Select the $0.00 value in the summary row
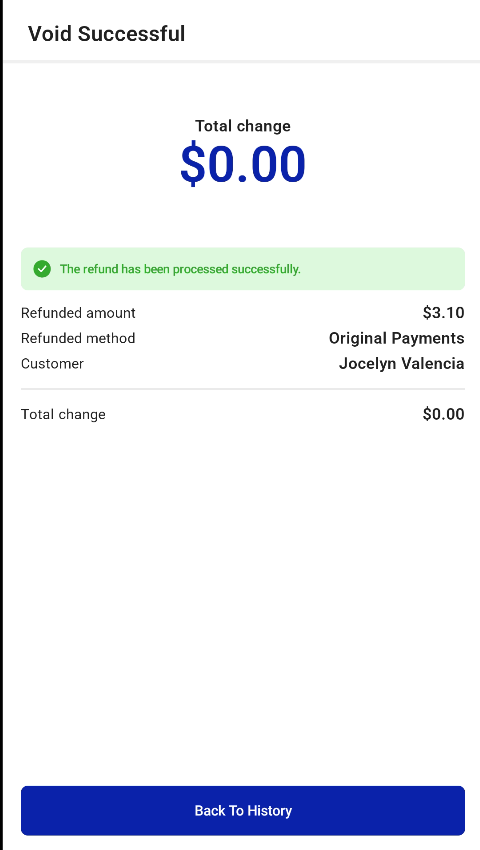Viewport: 480px width, 850px height. (444, 414)
